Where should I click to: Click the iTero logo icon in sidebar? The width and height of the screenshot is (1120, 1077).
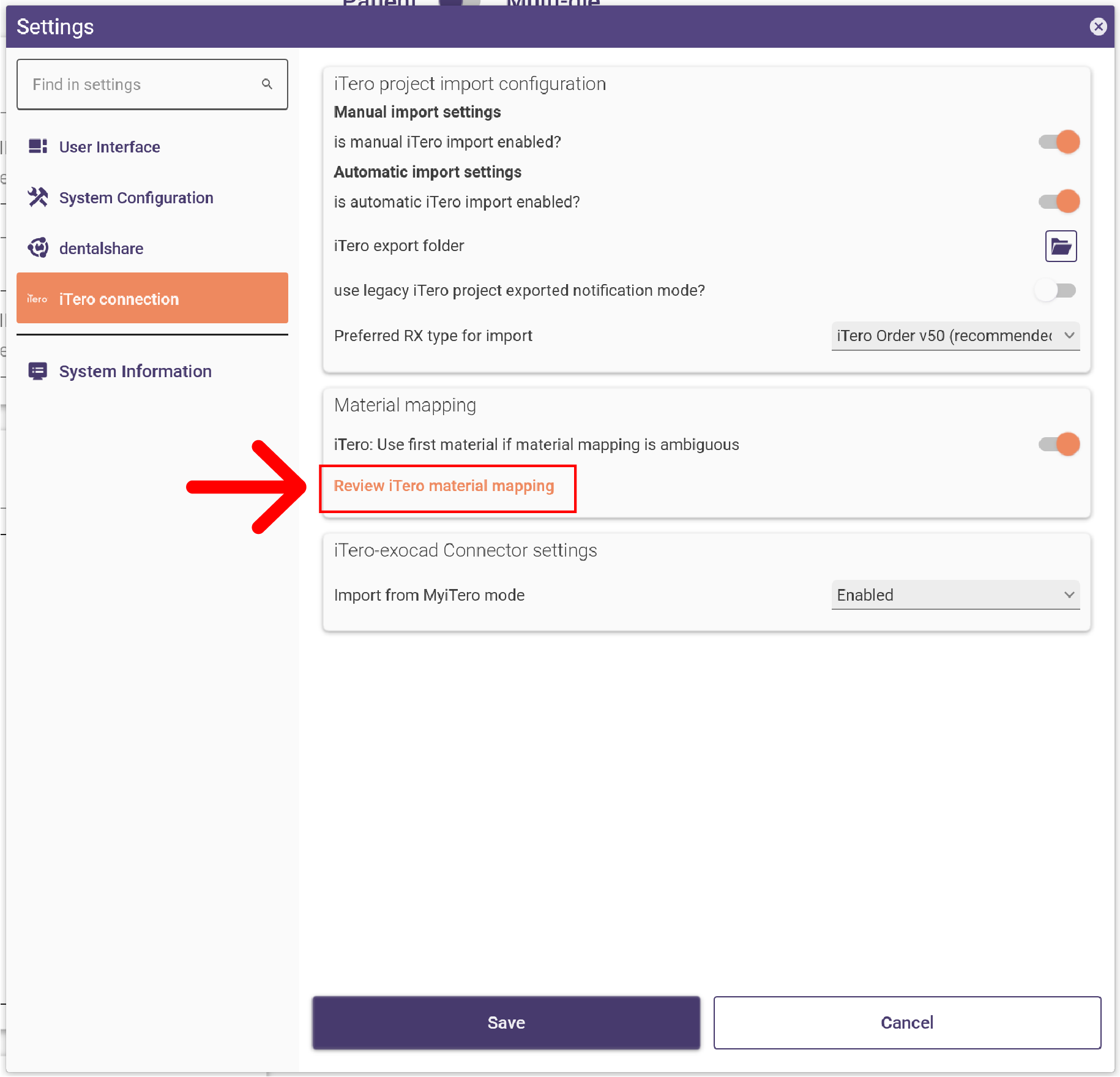tap(37, 299)
